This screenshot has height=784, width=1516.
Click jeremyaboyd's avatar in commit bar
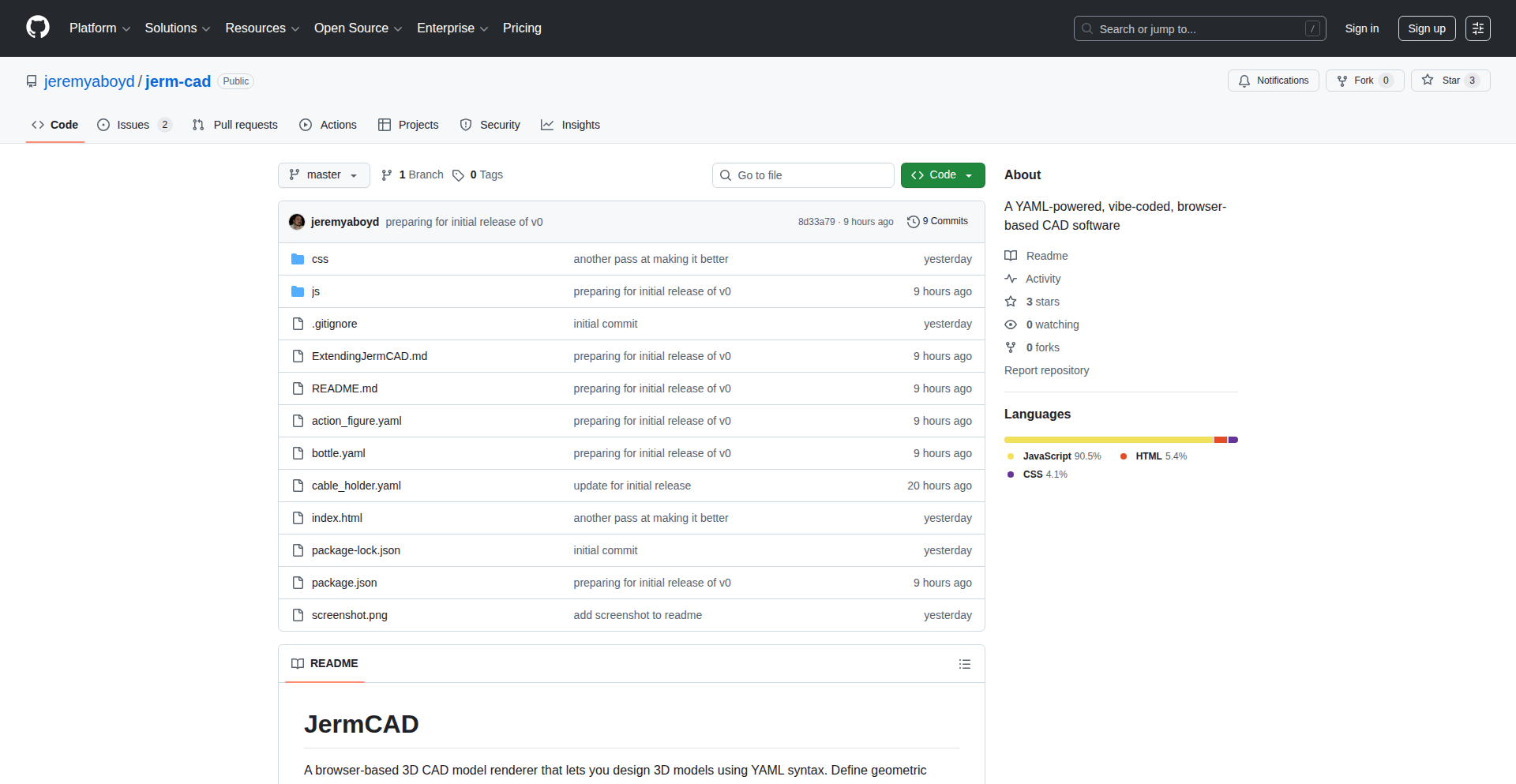tap(297, 222)
